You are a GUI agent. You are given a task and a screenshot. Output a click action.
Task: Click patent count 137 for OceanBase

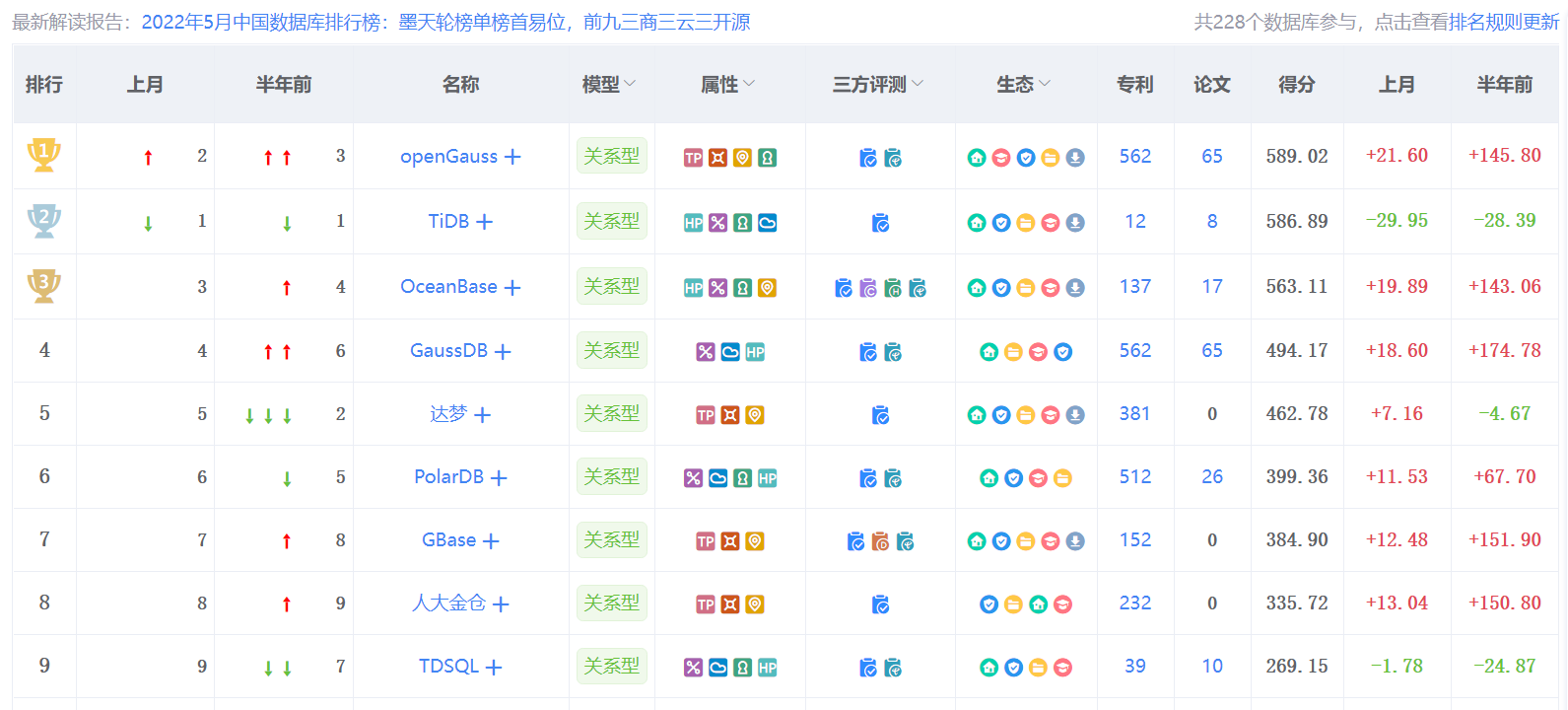click(x=1135, y=286)
